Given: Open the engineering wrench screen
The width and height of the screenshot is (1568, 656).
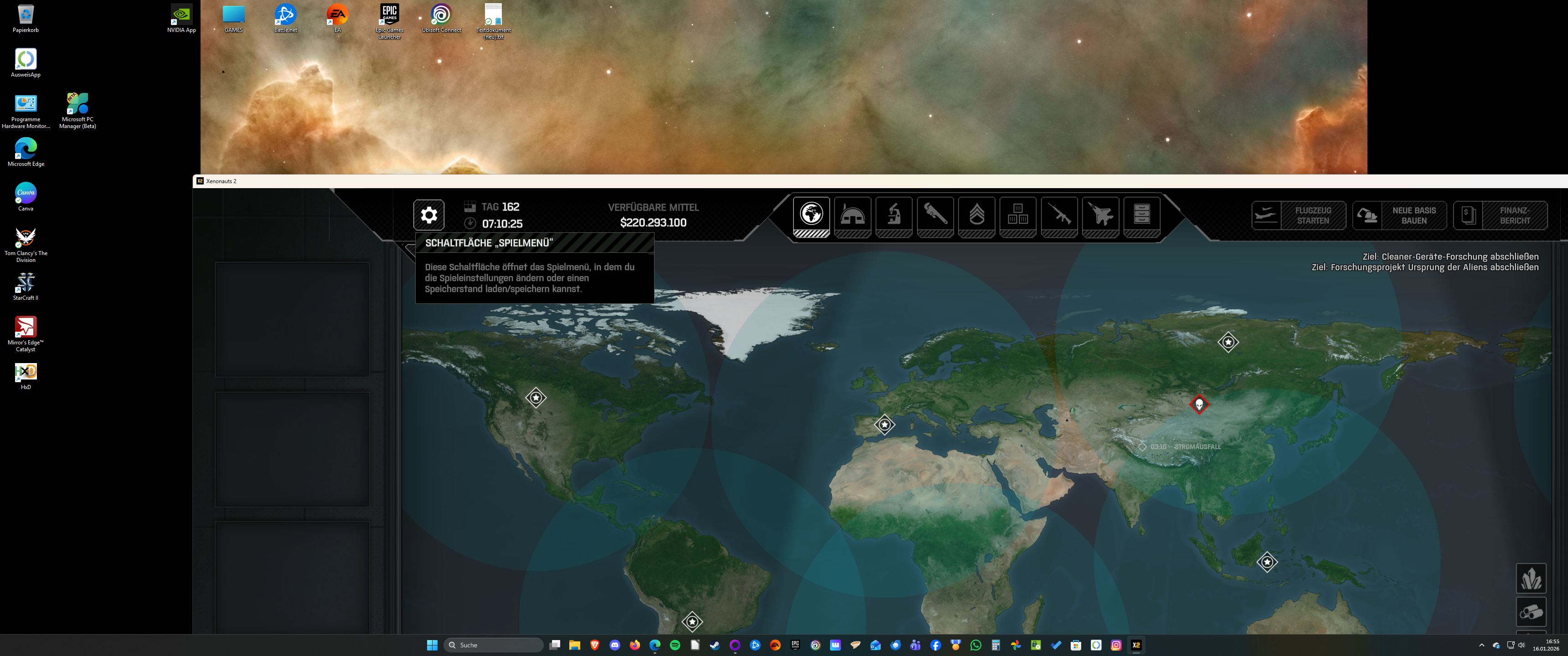Looking at the screenshot, I should pyautogui.click(x=935, y=215).
